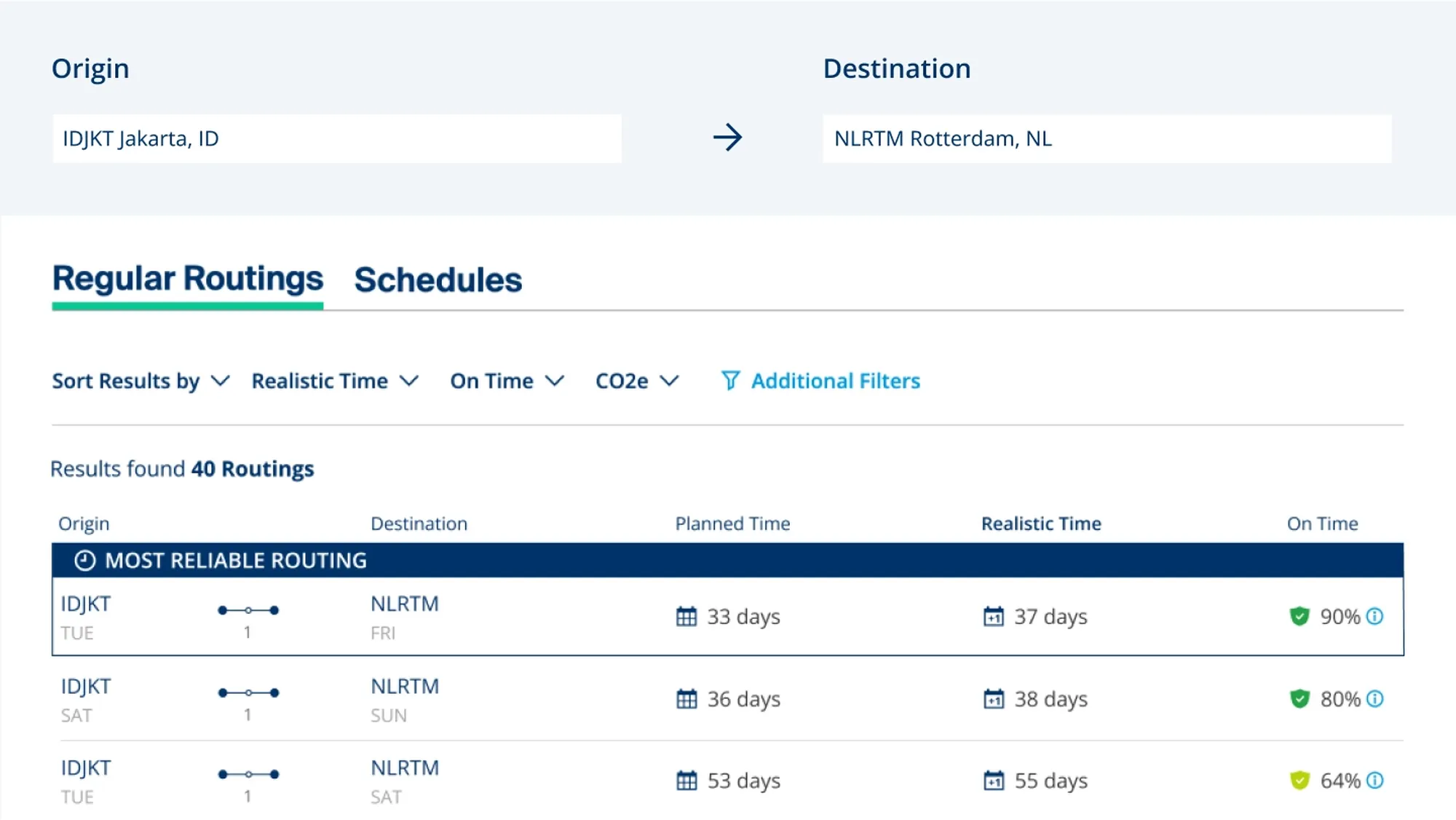Click the calendar icon beside 33 days
Screen dimensions: 1456x820
point(686,616)
